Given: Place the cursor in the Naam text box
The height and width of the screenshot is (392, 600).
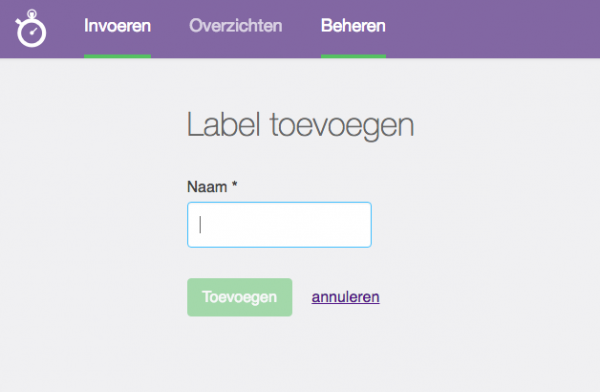Looking at the screenshot, I should [279, 225].
